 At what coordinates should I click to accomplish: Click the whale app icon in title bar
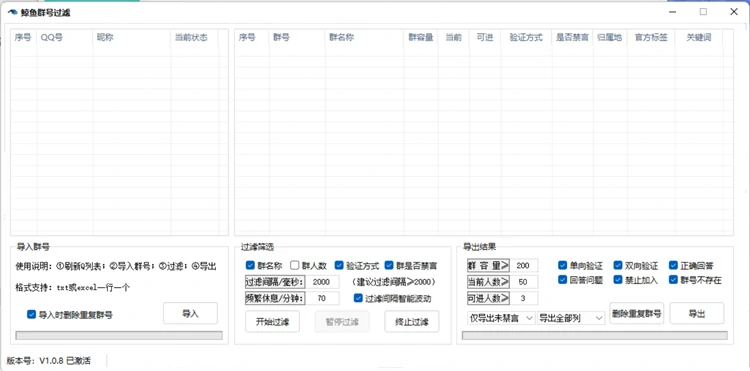[12, 13]
